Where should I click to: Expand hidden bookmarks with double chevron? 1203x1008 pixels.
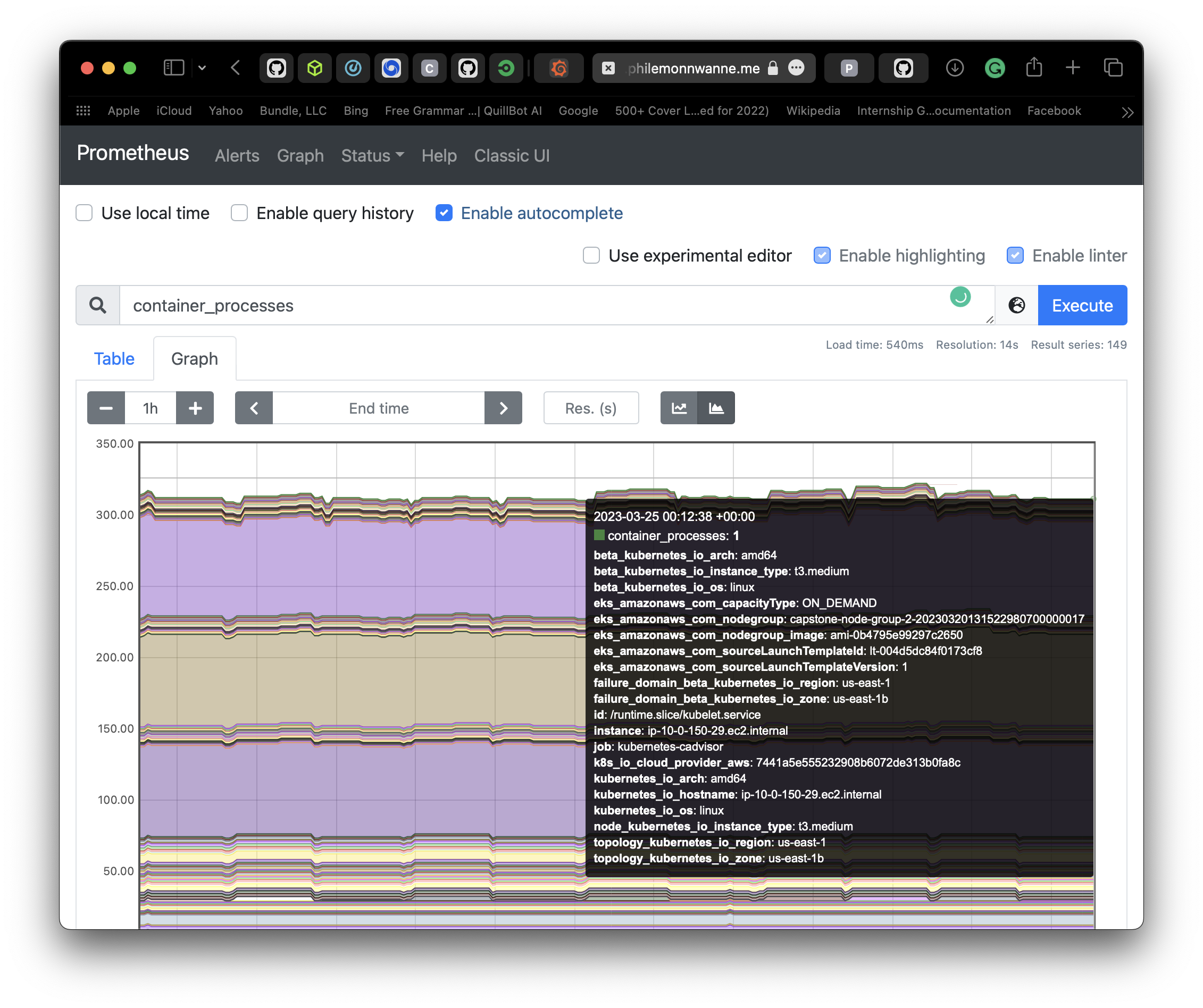(1127, 112)
